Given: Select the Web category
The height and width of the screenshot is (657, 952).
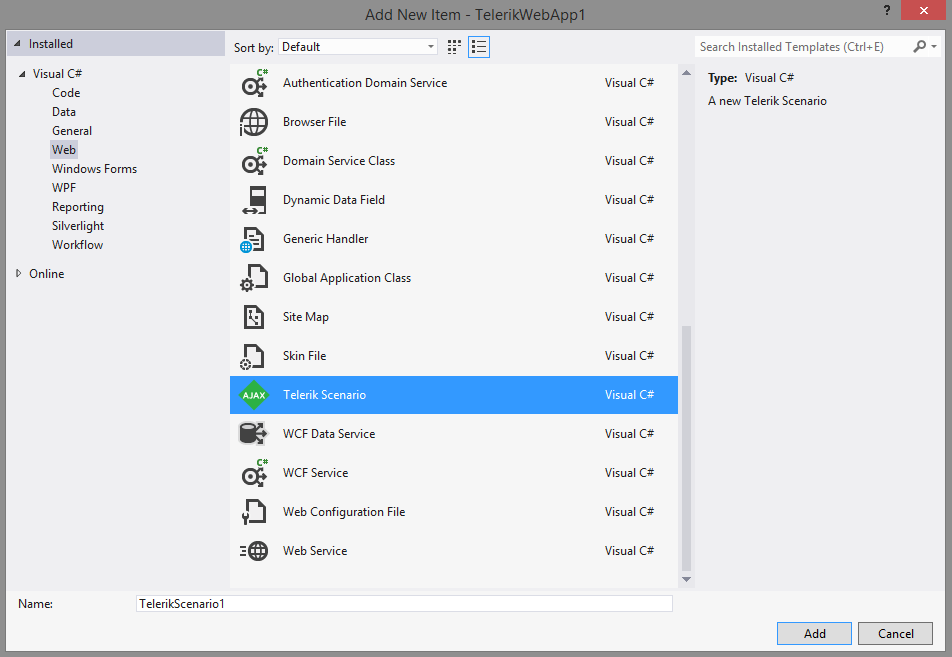Looking at the screenshot, I should pyautogui.click(x=64, y=150).
